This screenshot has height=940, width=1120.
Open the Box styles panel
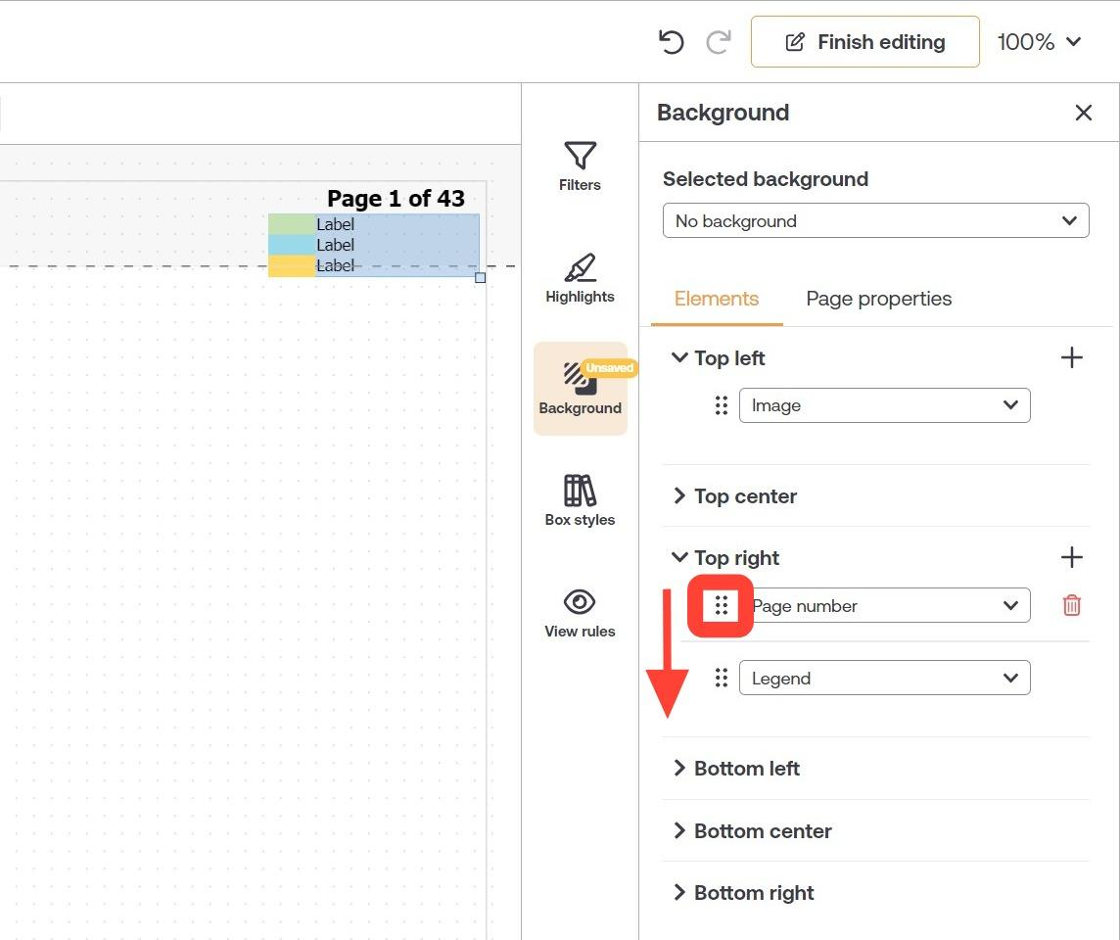(579, 501)
